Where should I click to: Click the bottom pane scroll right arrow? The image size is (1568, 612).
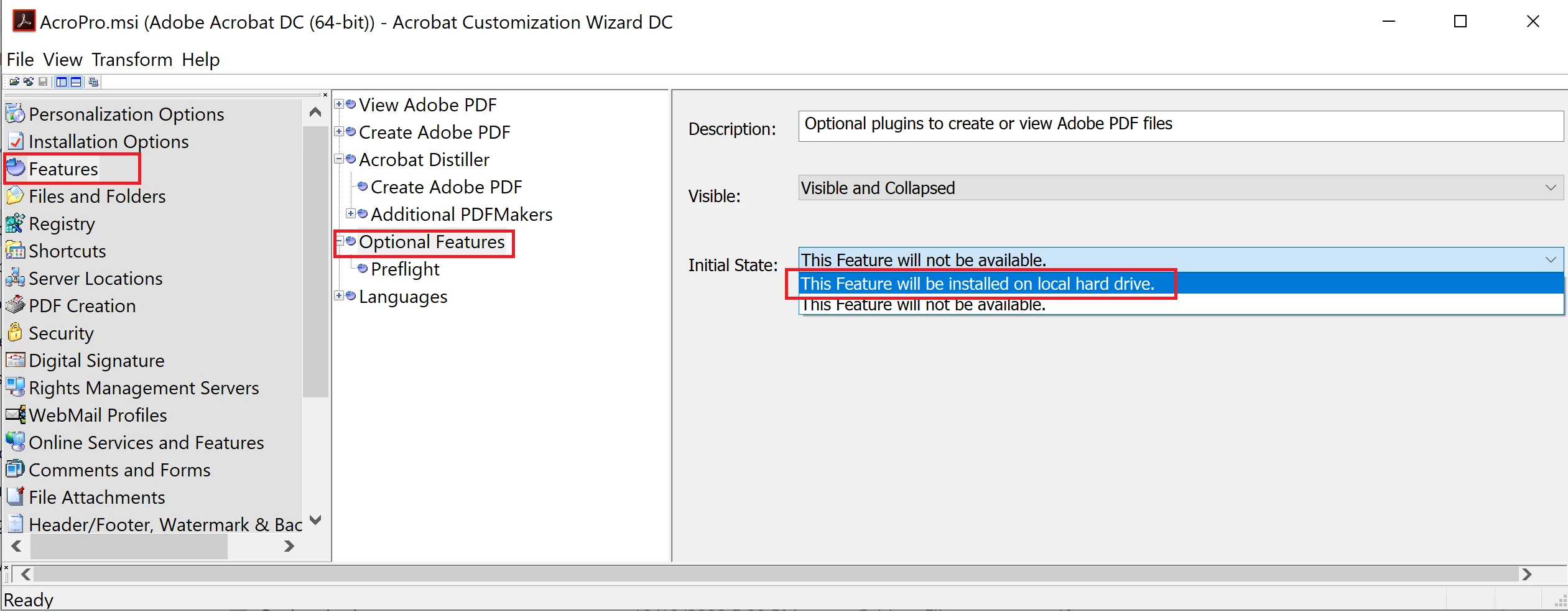click(1527, 574)
